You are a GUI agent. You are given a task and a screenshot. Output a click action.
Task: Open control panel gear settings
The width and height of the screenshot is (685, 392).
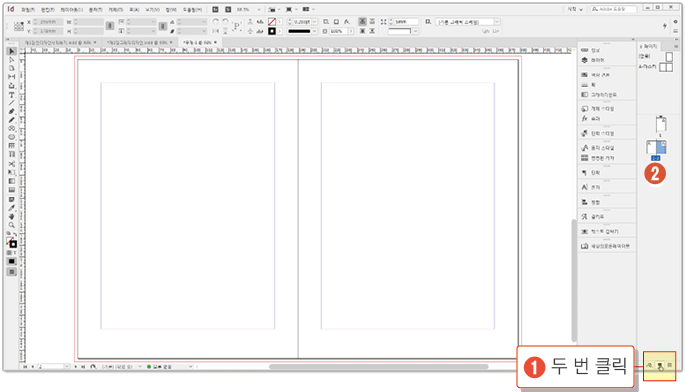675,22
